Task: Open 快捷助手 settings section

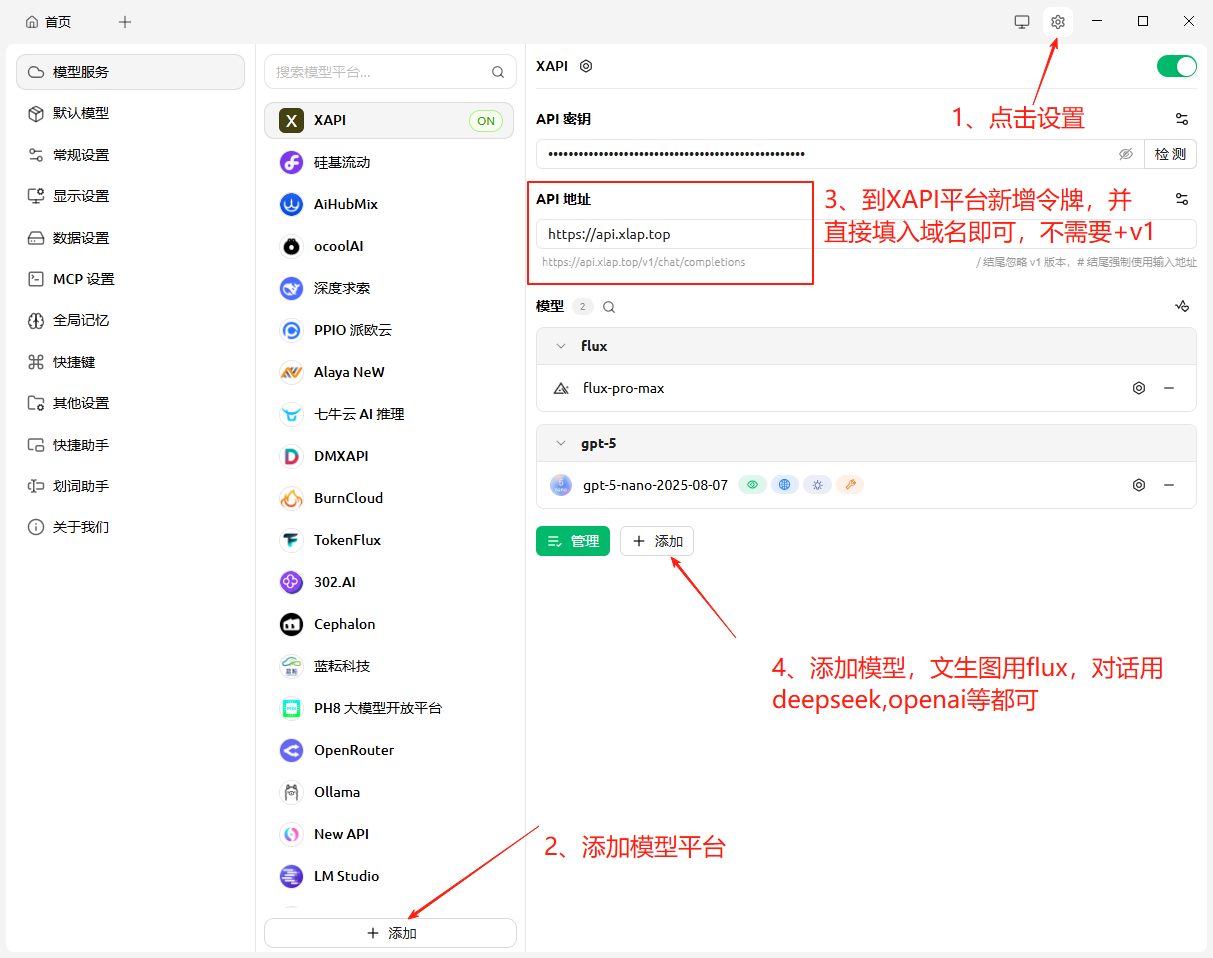Action: point(130,445)
